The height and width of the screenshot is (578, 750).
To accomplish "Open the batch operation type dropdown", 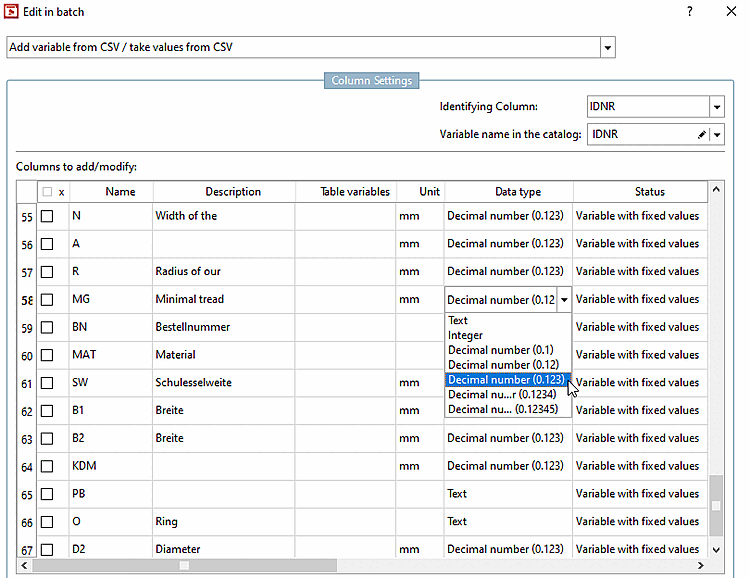I will [x=607, y=47].
